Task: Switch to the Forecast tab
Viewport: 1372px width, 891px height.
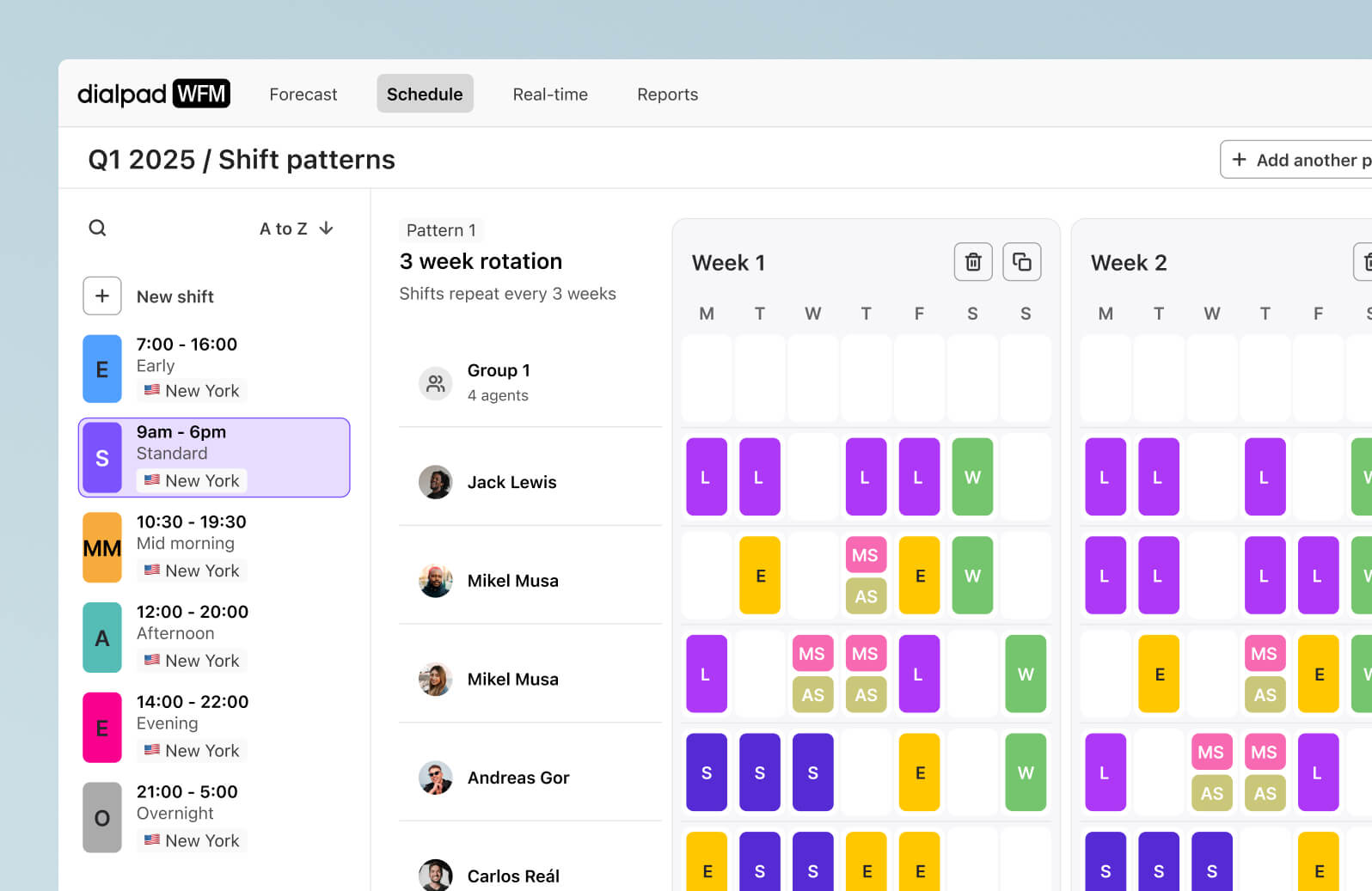Action: [303, 95]
